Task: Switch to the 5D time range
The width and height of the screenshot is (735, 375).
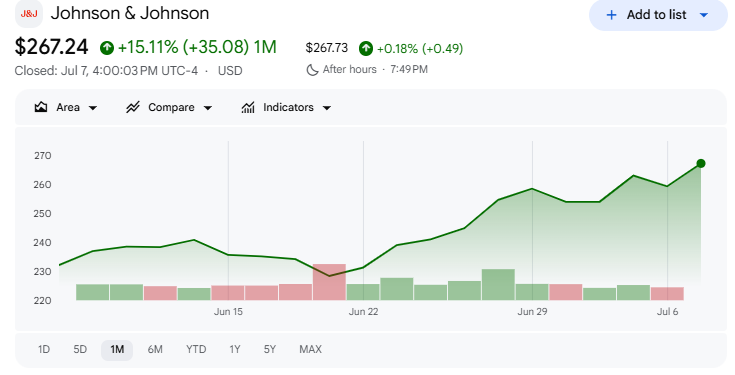Action: coord(80,350)
